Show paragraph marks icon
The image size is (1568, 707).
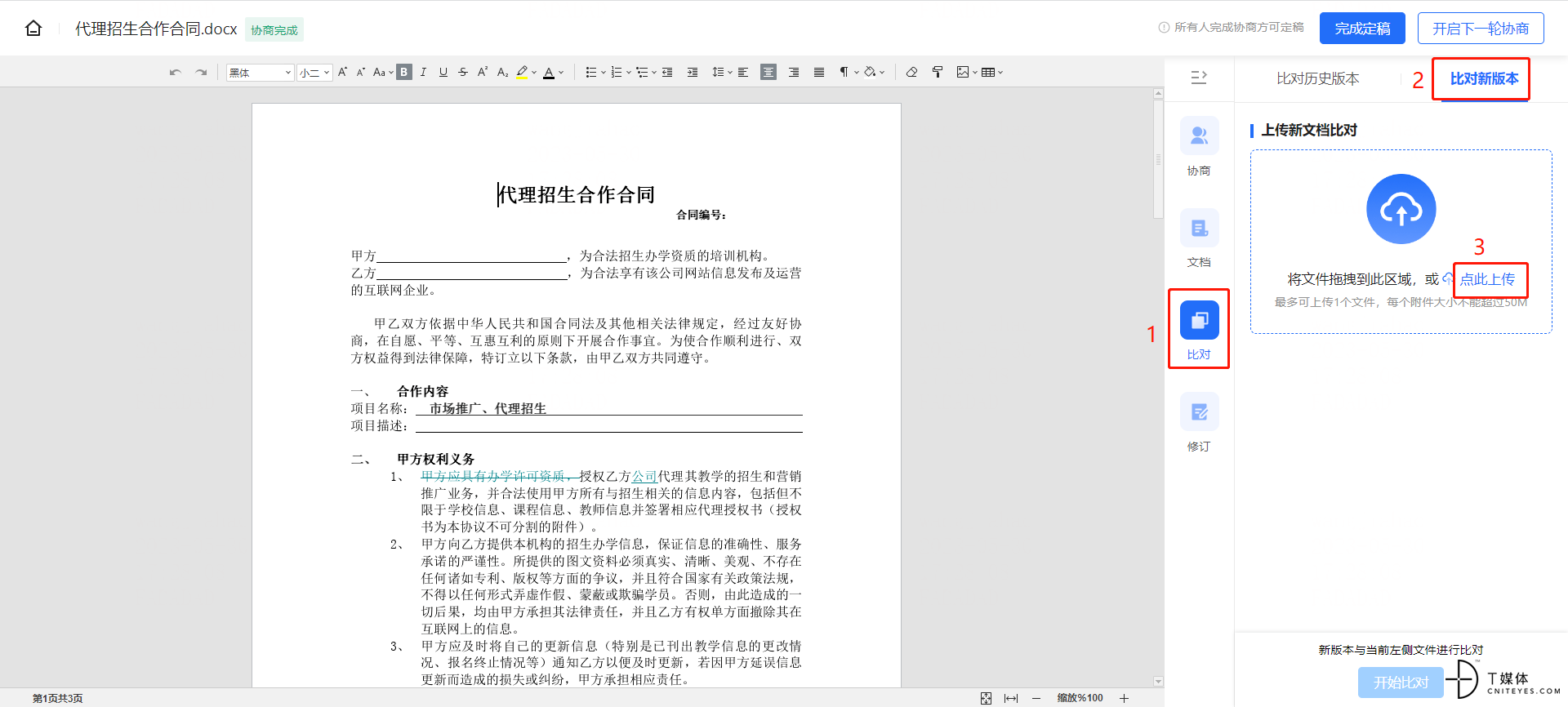coord(844,72)
